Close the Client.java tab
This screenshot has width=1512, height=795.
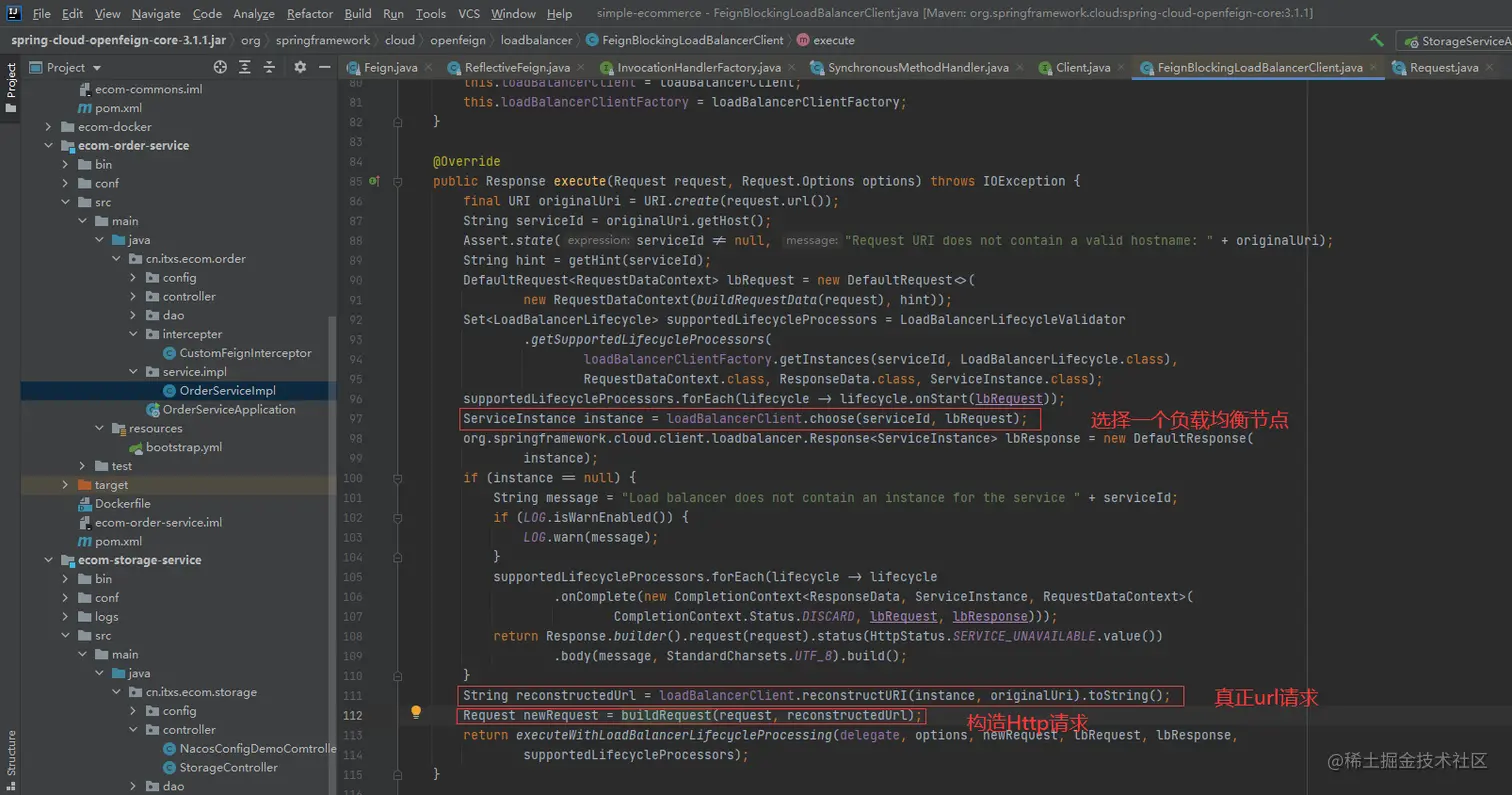1121,68
